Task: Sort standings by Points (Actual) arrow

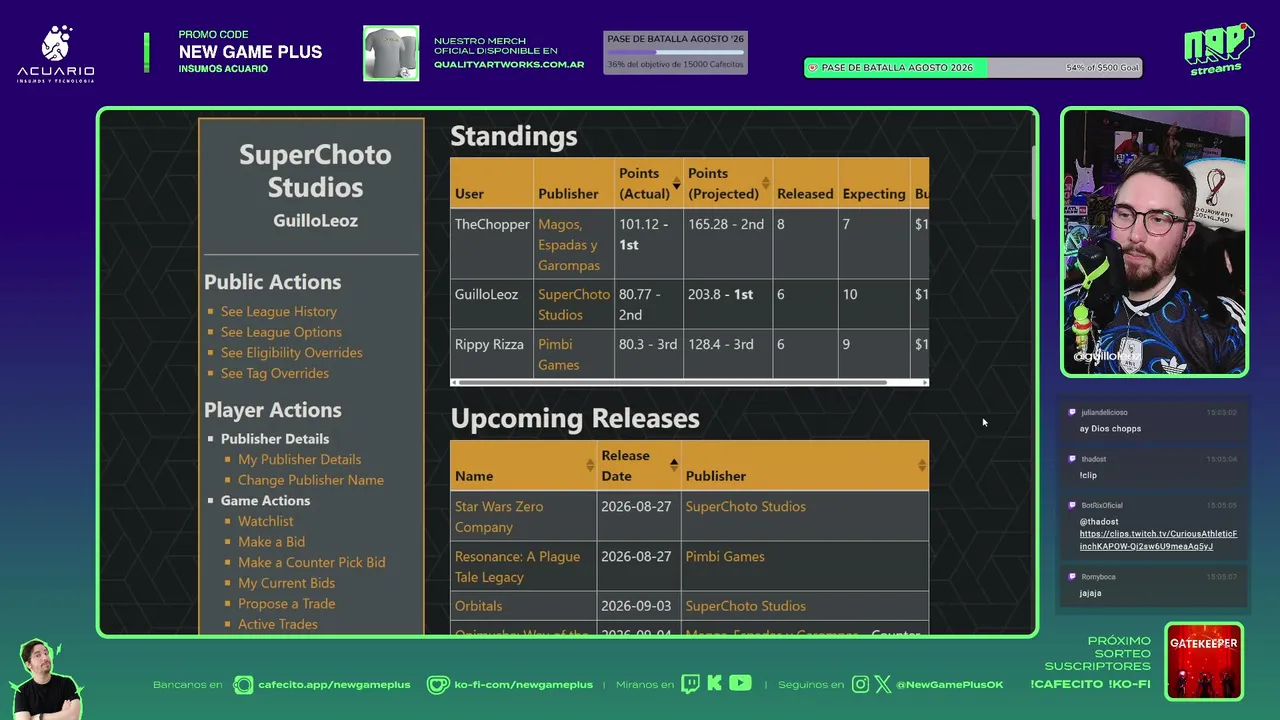Action: pyautogui.click(x=676, y=184)
